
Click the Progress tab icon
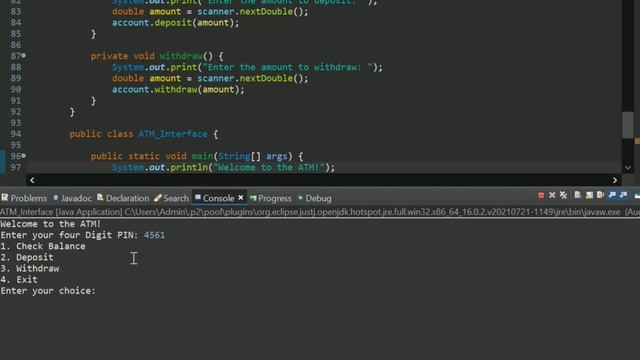click(253, 198)
